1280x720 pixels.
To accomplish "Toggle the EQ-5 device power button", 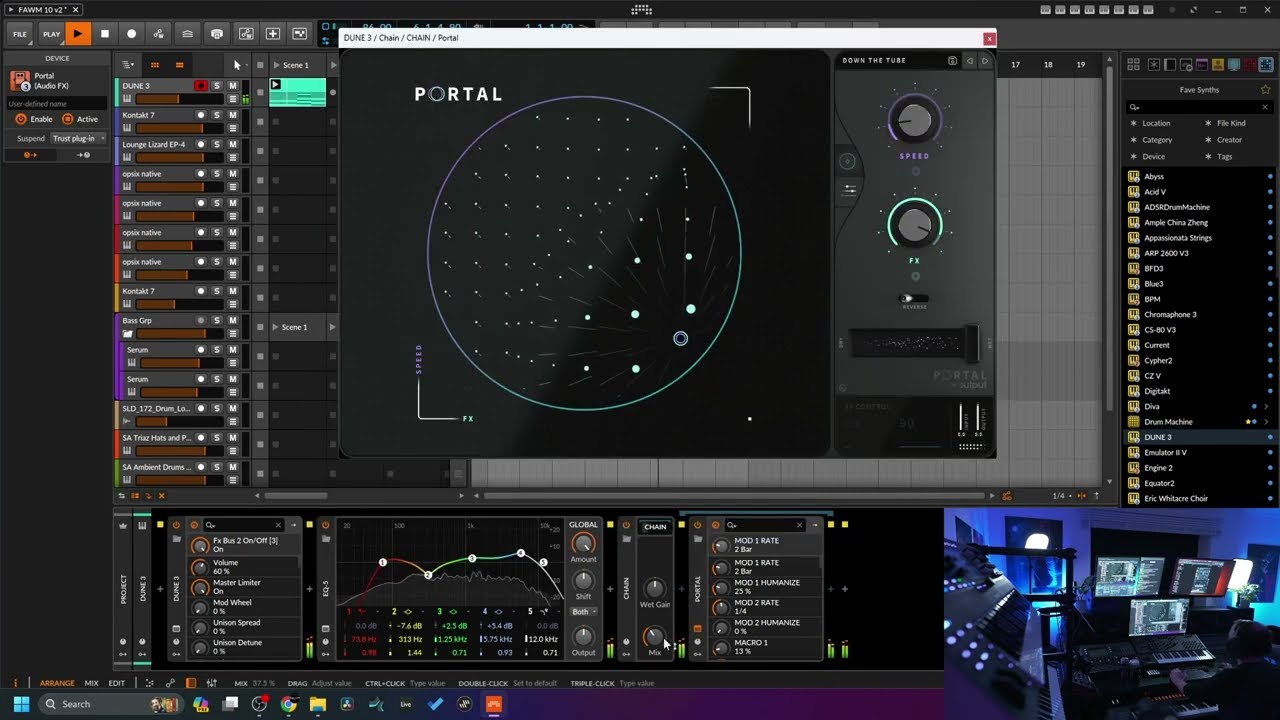I will point(326,525).
